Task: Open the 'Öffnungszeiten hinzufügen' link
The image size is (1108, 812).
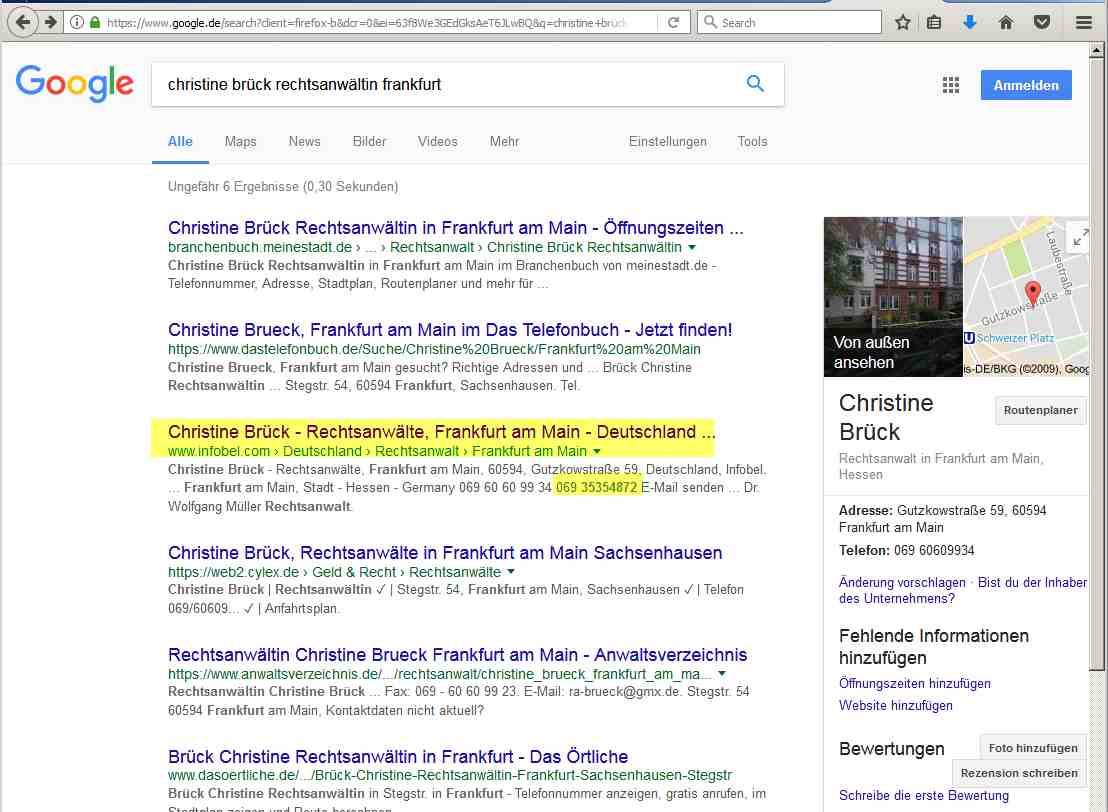Action: pyautogui.click(x=914, y=683)
